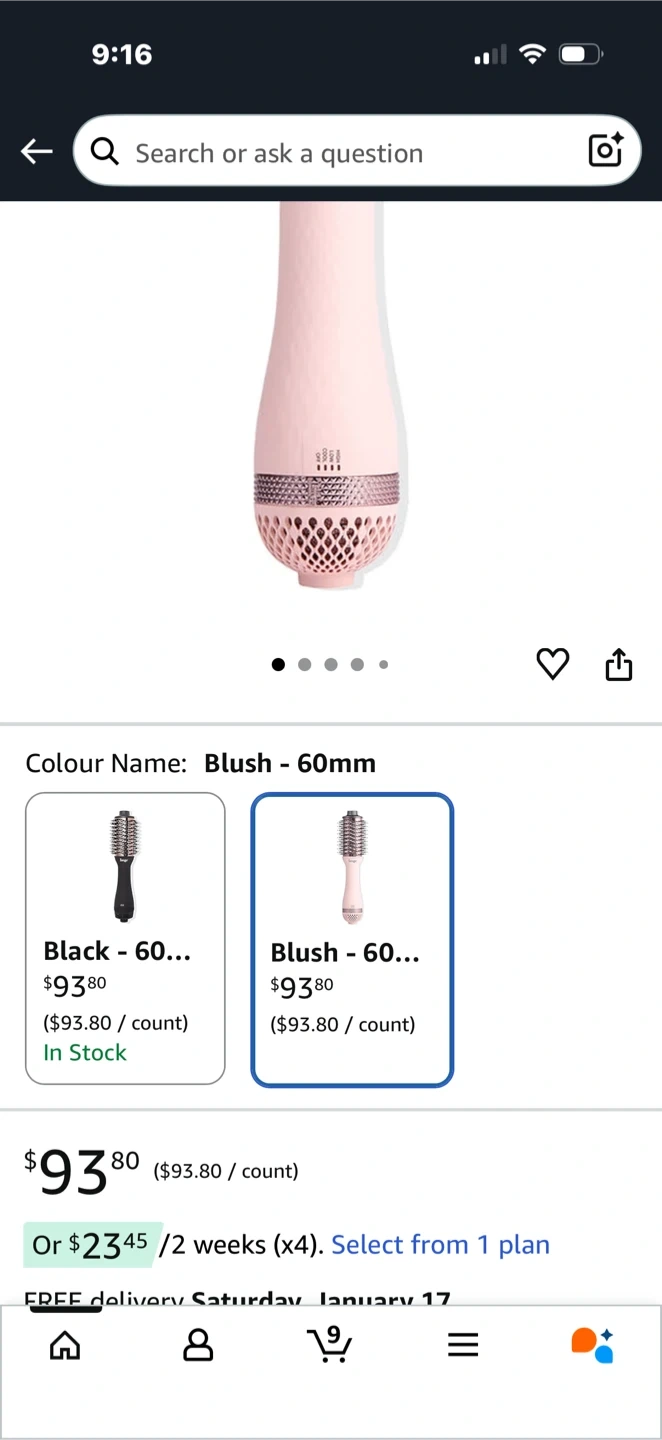Open 'Select from 1 plan' link
Image resolution: width=662 pixels, height=1440 pixels.
coord(440,1245)
